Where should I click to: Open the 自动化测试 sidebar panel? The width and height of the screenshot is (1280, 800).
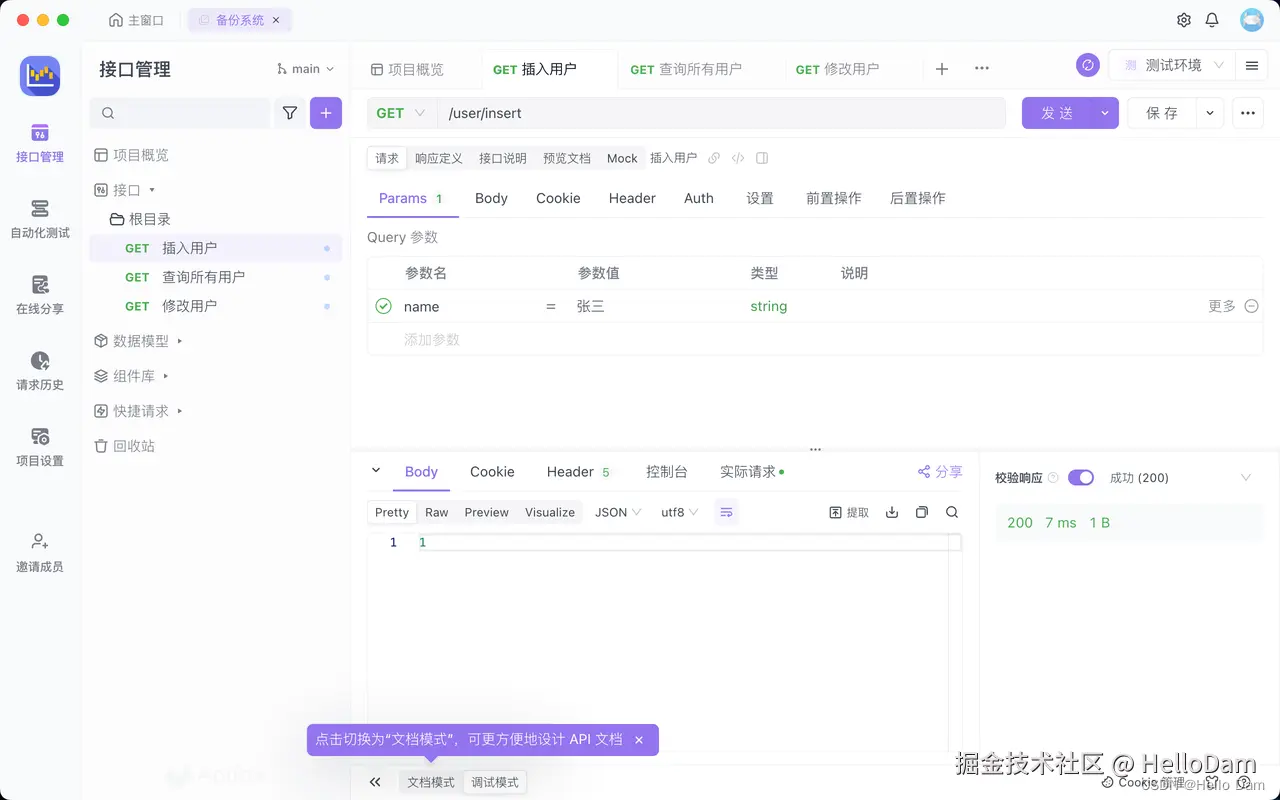click(x=39, y=218)
